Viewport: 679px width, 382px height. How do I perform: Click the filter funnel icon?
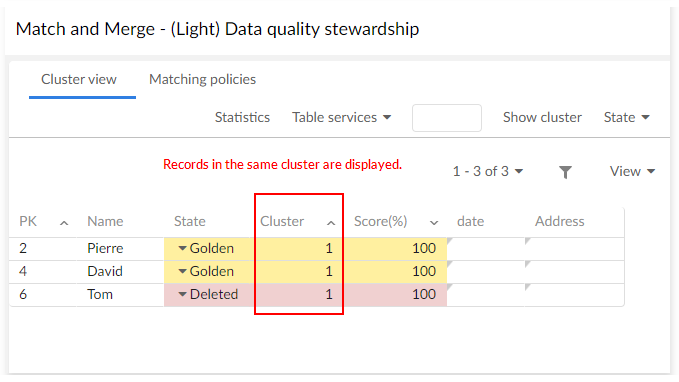tap(565, 172)
